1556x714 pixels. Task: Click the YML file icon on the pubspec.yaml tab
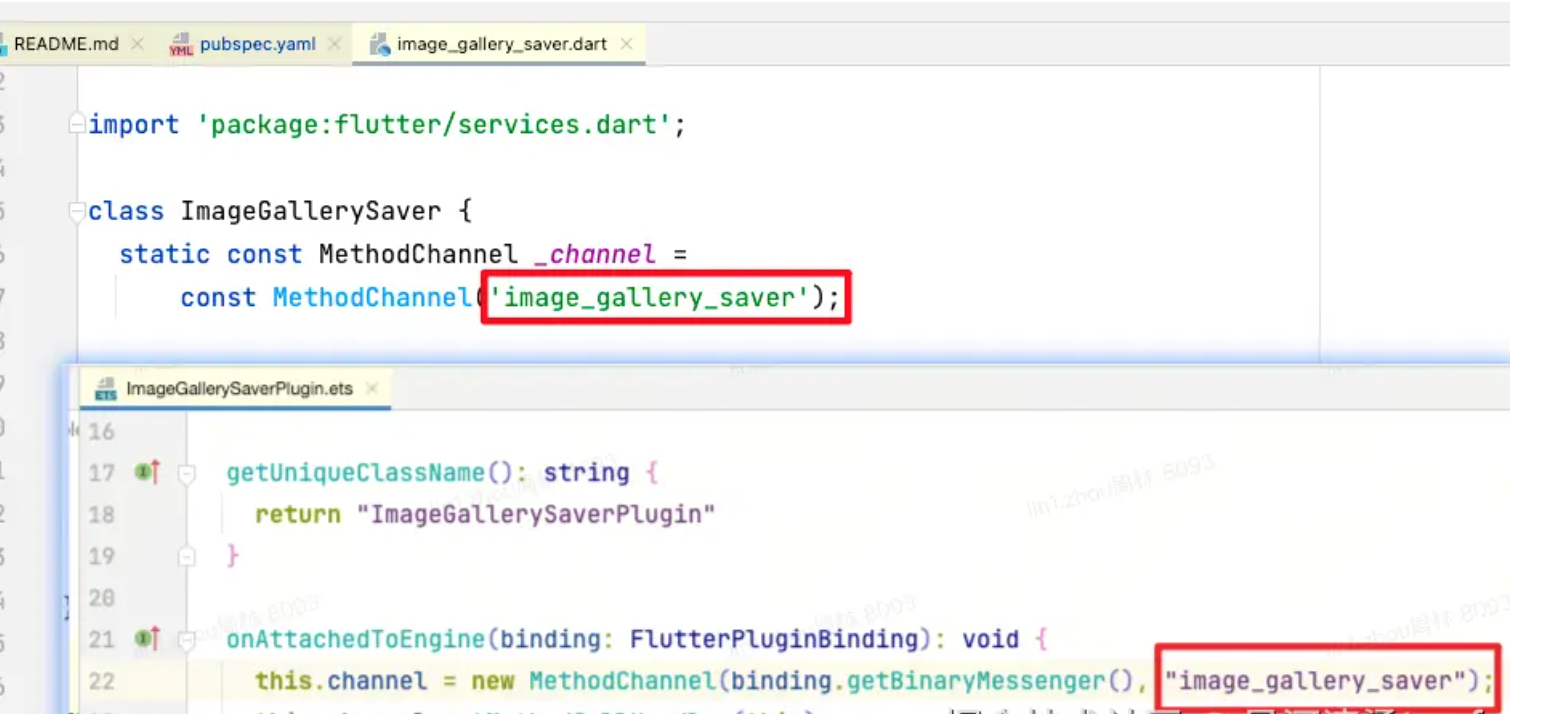(x=181, y=45)
